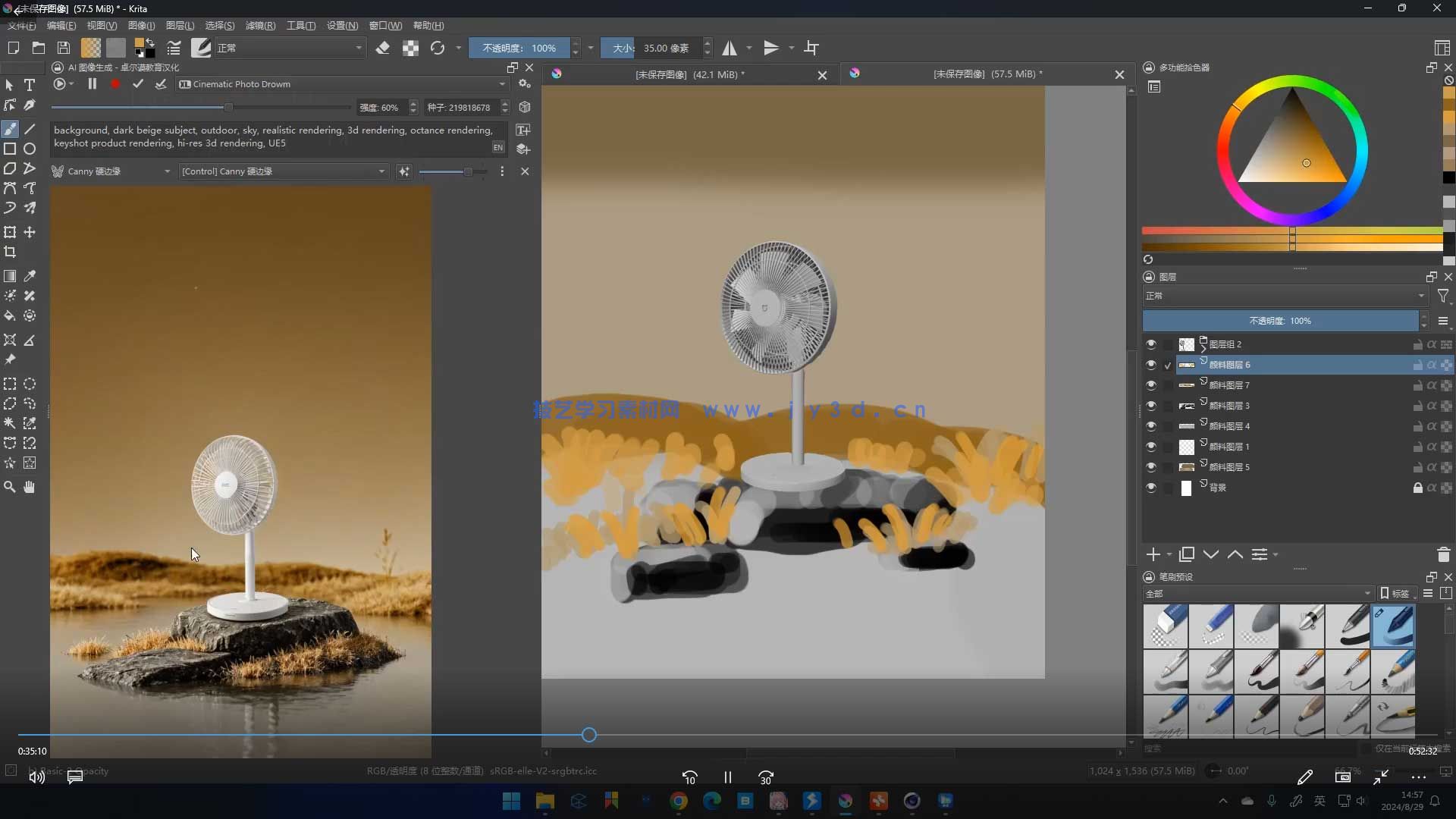Open the Cinematic Photo Drown style dropdown
This screenshot has width=1456, height=819.
[x=341, y=84]
